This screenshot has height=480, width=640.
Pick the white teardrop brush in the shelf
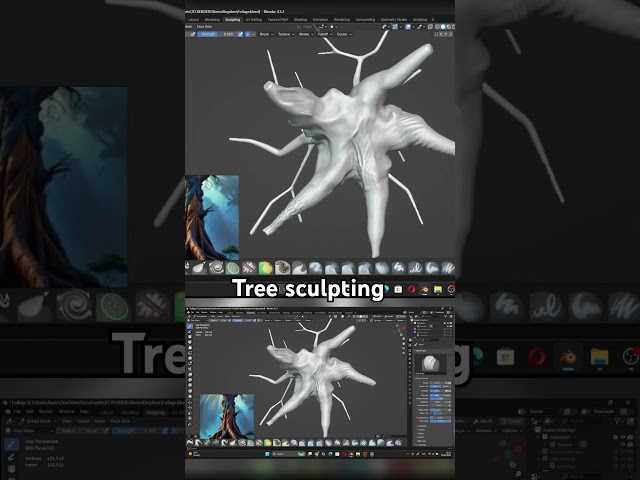(x=199, y=268)
